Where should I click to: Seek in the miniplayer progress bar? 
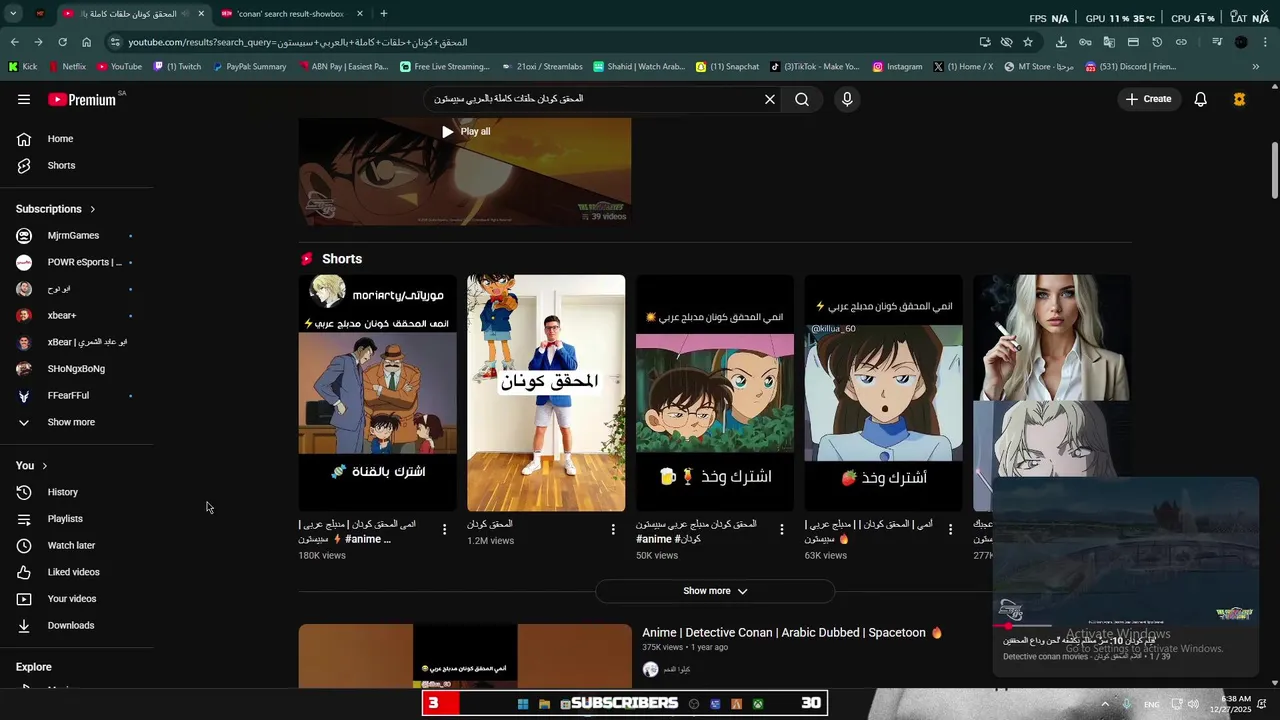pyautogui.click(x=1126, y=626)
